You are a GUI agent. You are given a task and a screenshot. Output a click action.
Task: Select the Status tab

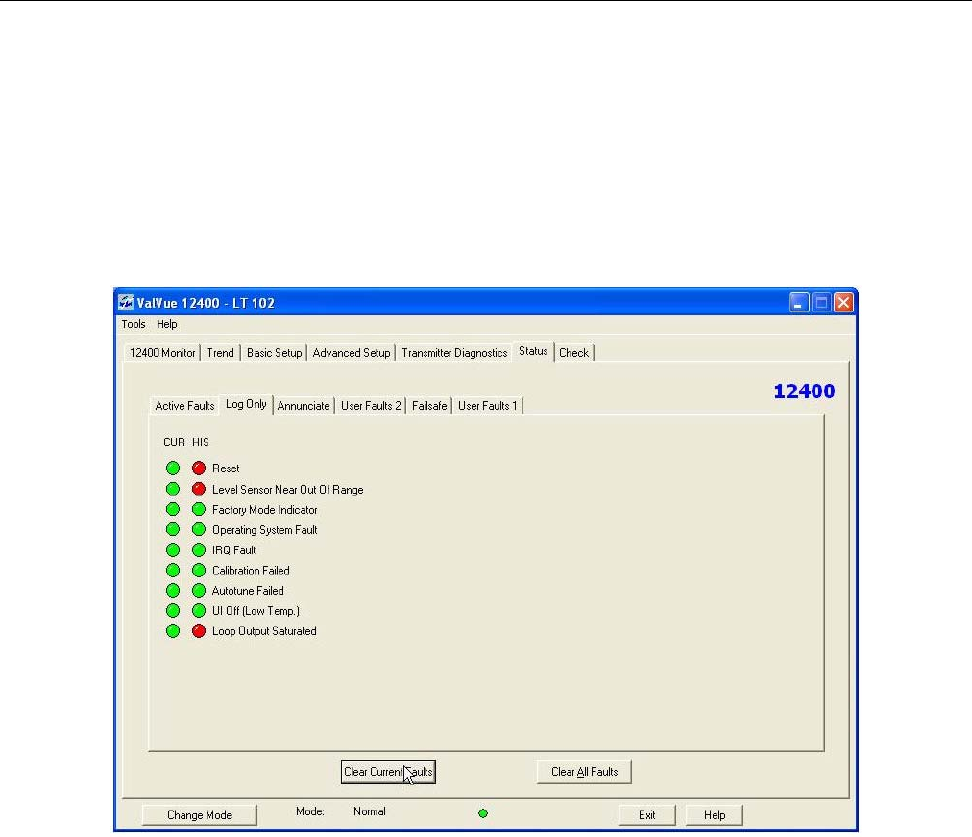533,351
